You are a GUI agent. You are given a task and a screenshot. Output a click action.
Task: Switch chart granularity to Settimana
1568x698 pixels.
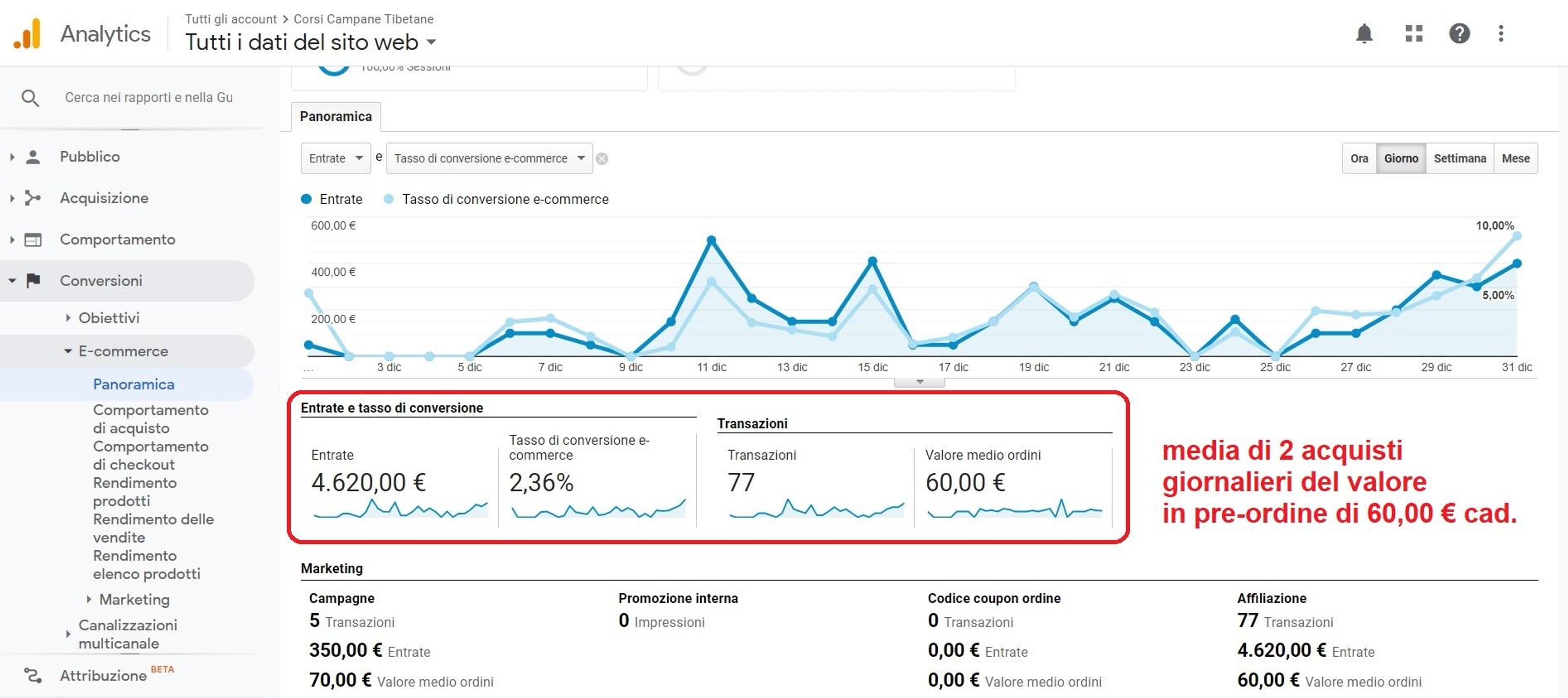coord(1459,158)
